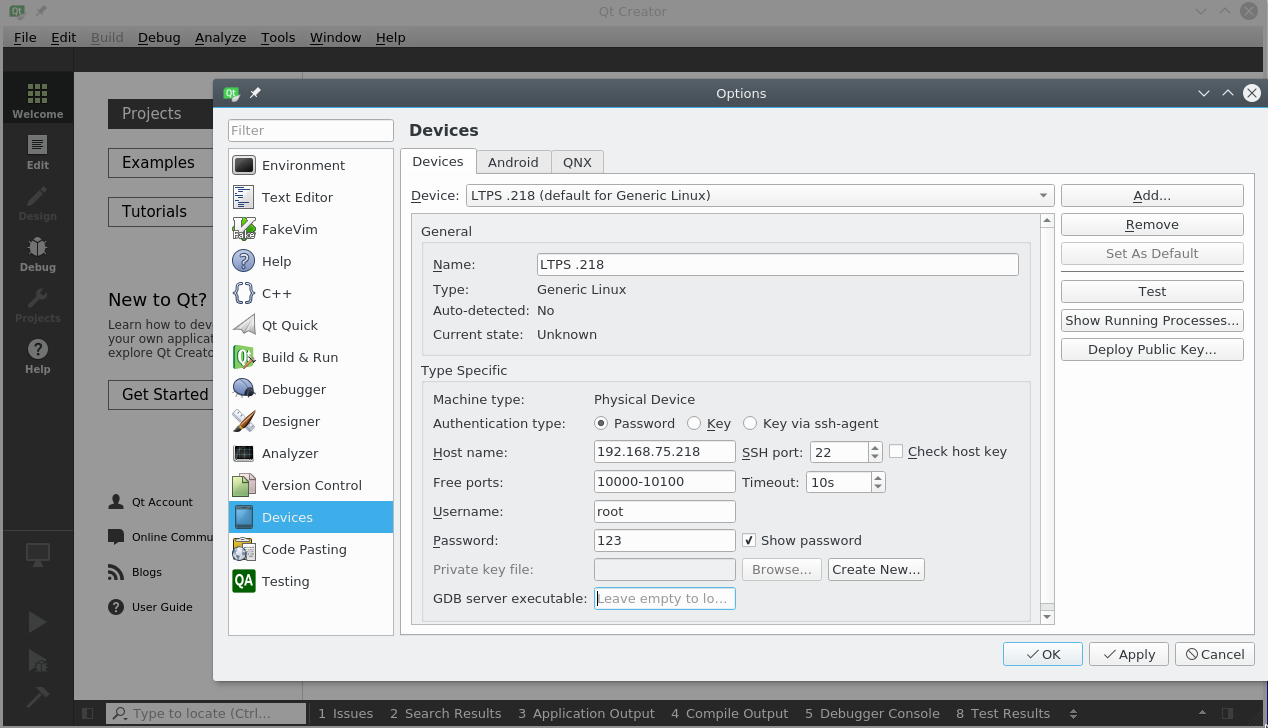
Task: Open the Testing QA icon
Action: 244,581
